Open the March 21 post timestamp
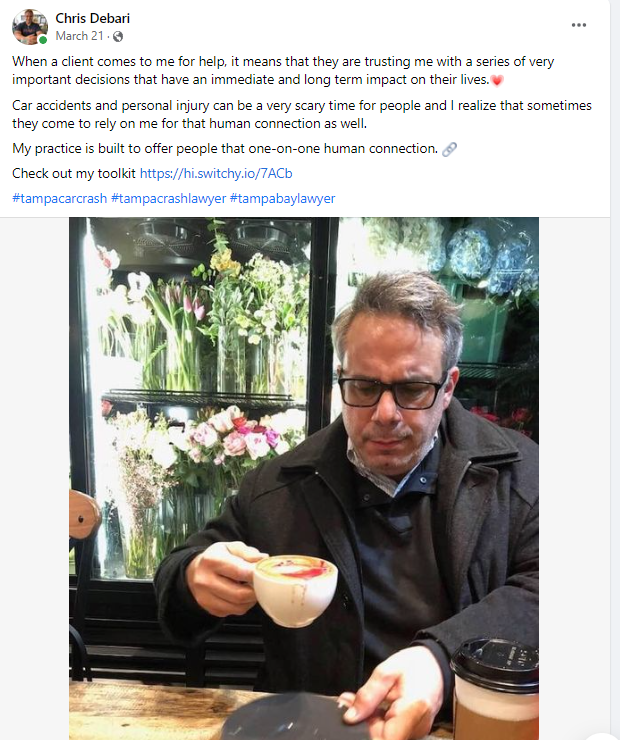Screen dimensions: 620x740 tap(79, 36)
